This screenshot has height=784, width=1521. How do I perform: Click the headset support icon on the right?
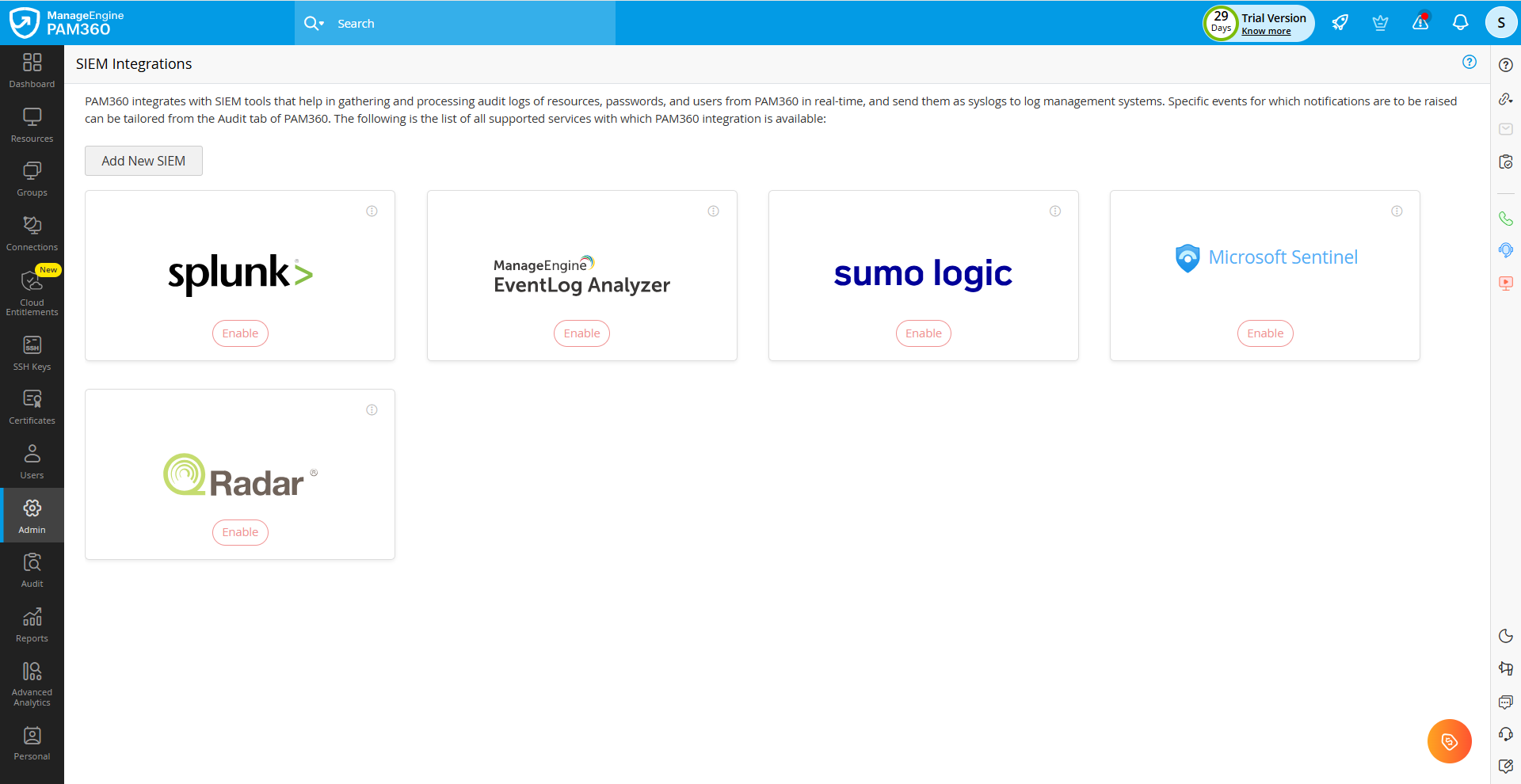tap(1506, 734)
